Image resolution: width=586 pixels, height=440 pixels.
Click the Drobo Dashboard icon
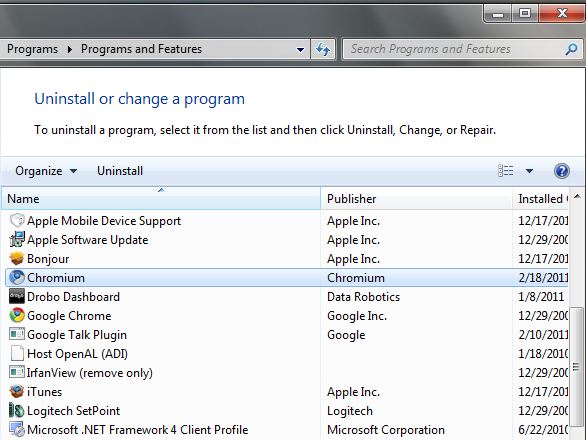click(17, 296)
